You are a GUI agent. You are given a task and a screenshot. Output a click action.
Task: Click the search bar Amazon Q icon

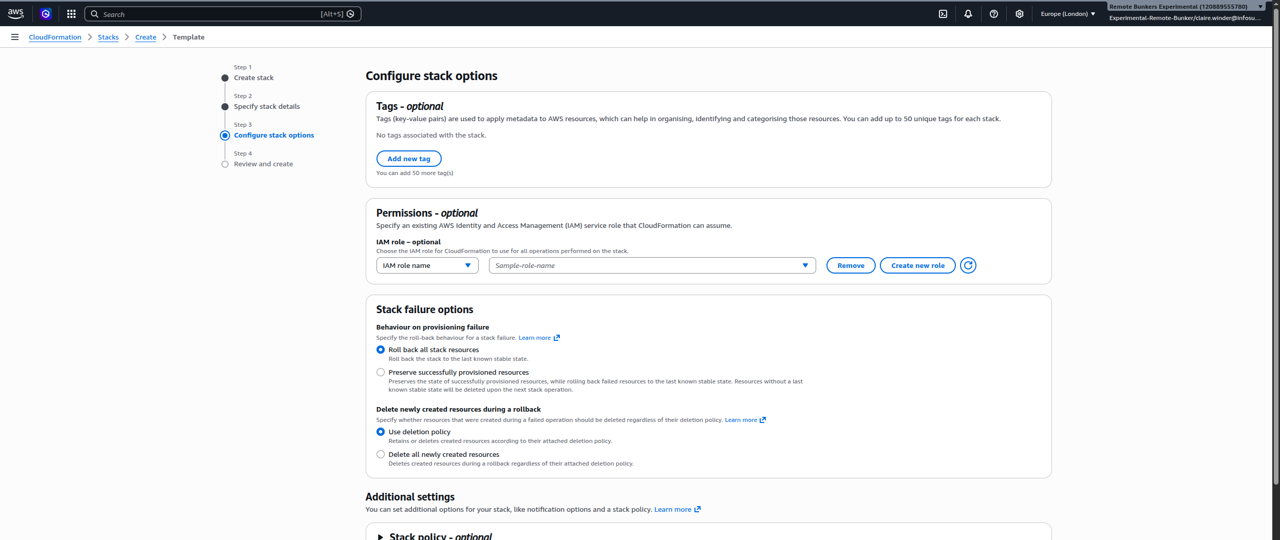pyautogui.click(x=351, y=14)
